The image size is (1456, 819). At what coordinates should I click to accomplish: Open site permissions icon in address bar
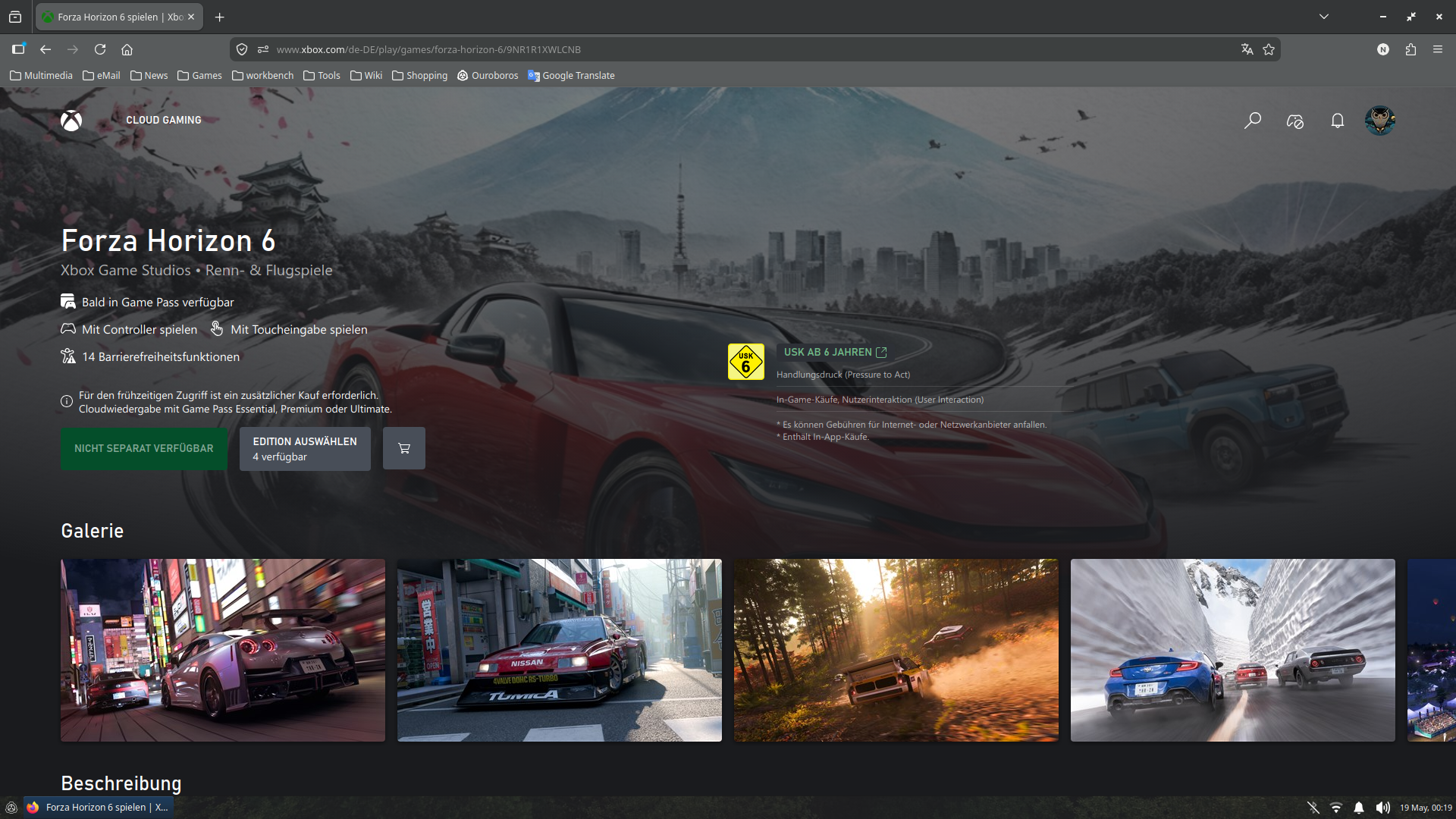pyautogui.click(x=263, y=49)
